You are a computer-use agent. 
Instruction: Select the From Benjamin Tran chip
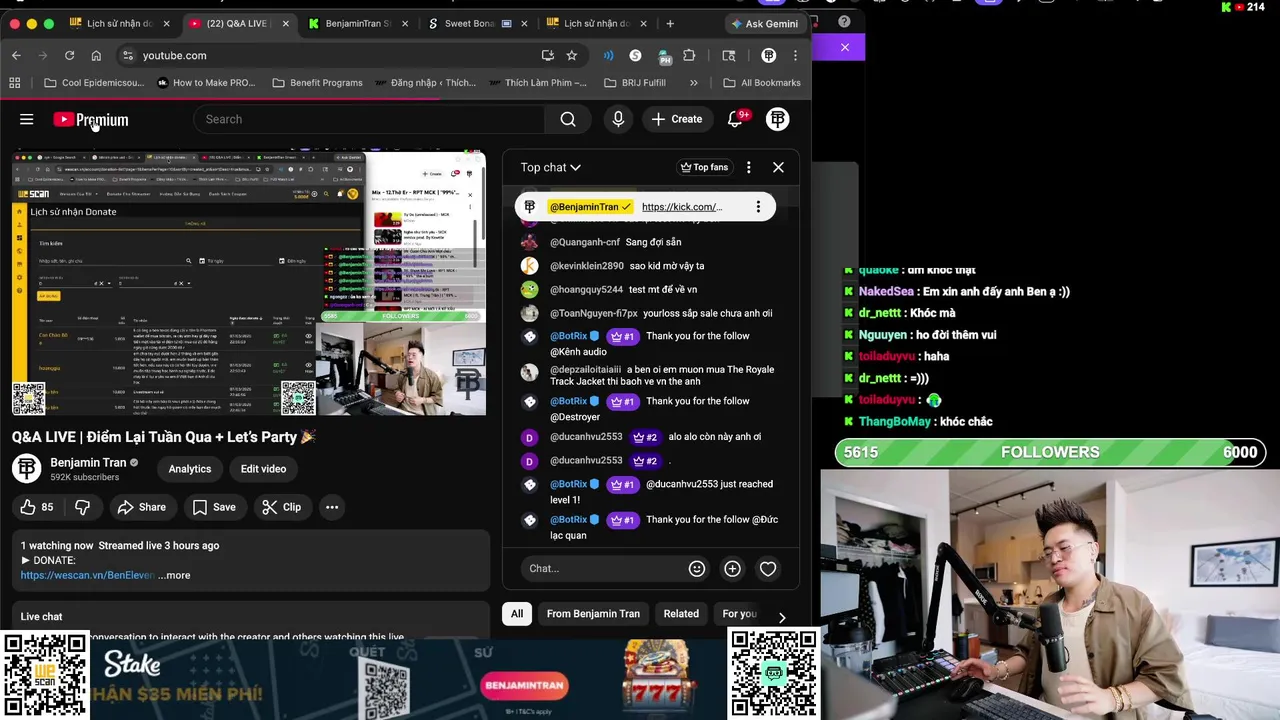point(593,614)
